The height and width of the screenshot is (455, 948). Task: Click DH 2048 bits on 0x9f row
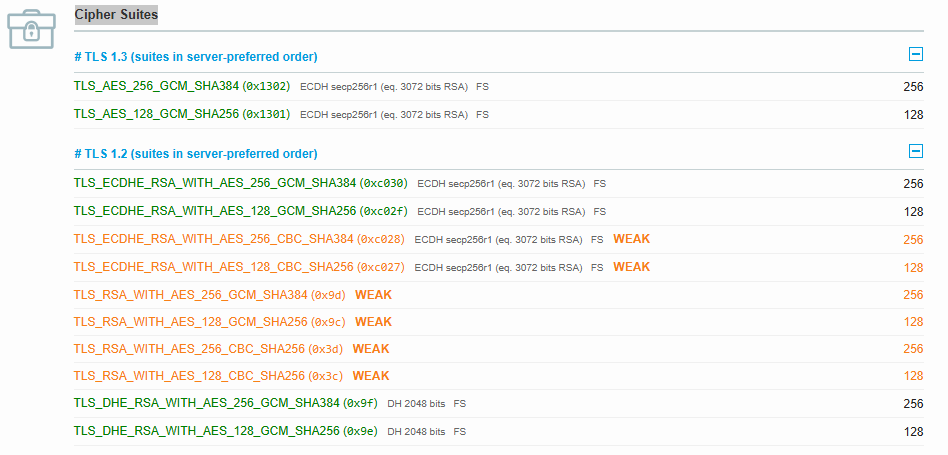[416, 404]
